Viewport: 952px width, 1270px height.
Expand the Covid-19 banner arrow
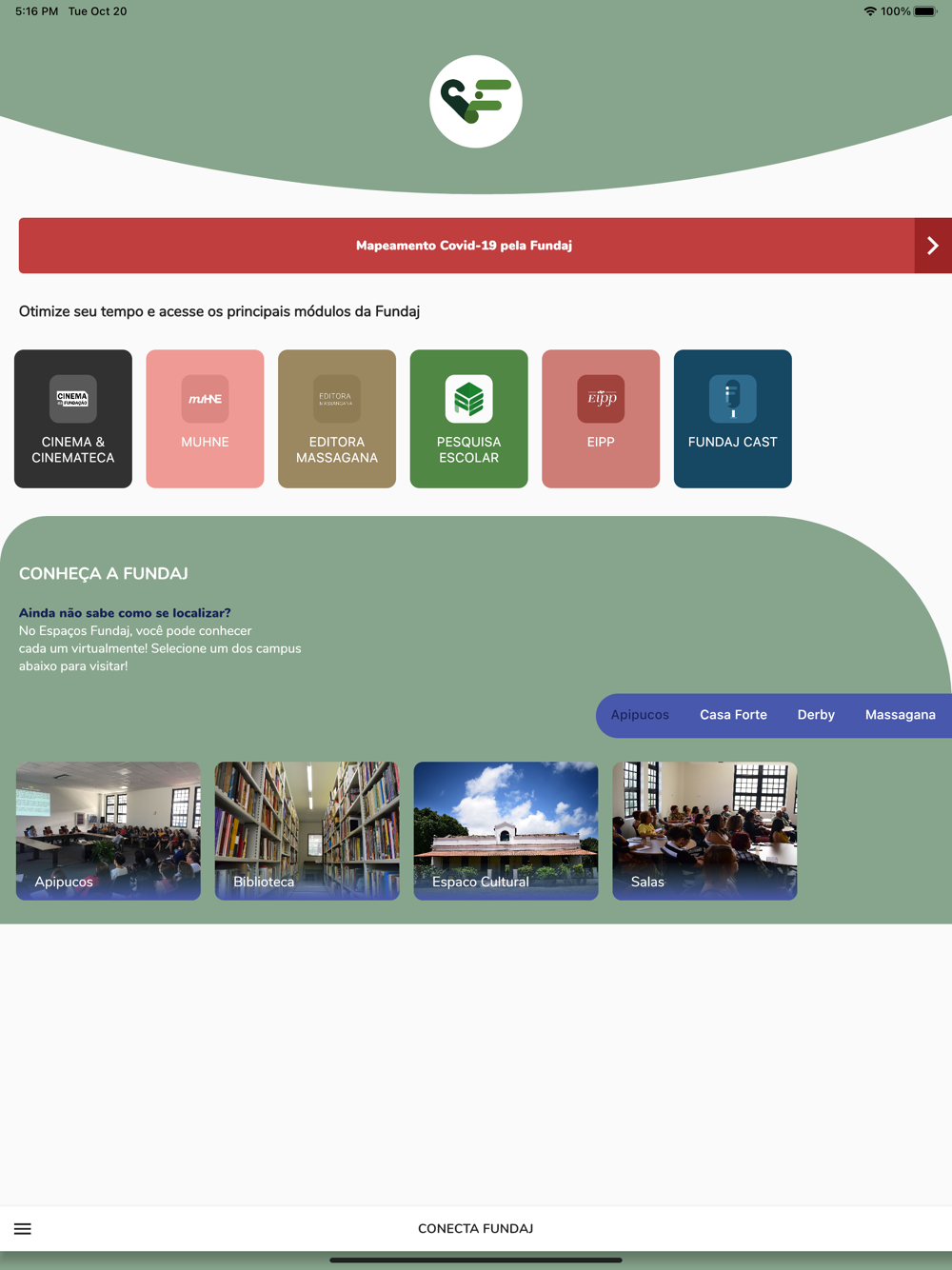[933, 246]
